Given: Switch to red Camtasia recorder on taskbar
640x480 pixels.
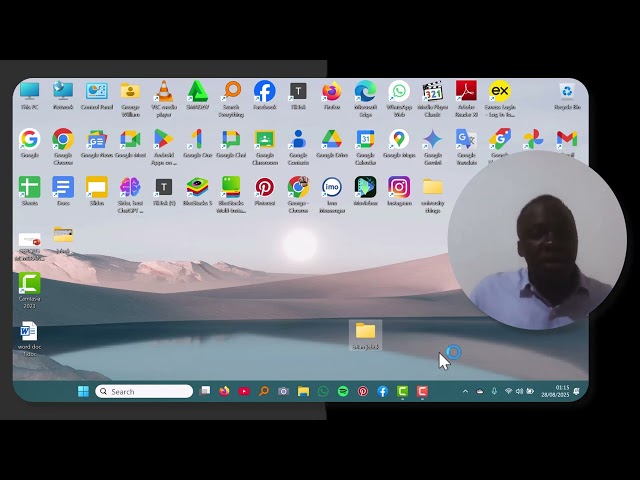Looking at the screenshot, I should point(422,391).
